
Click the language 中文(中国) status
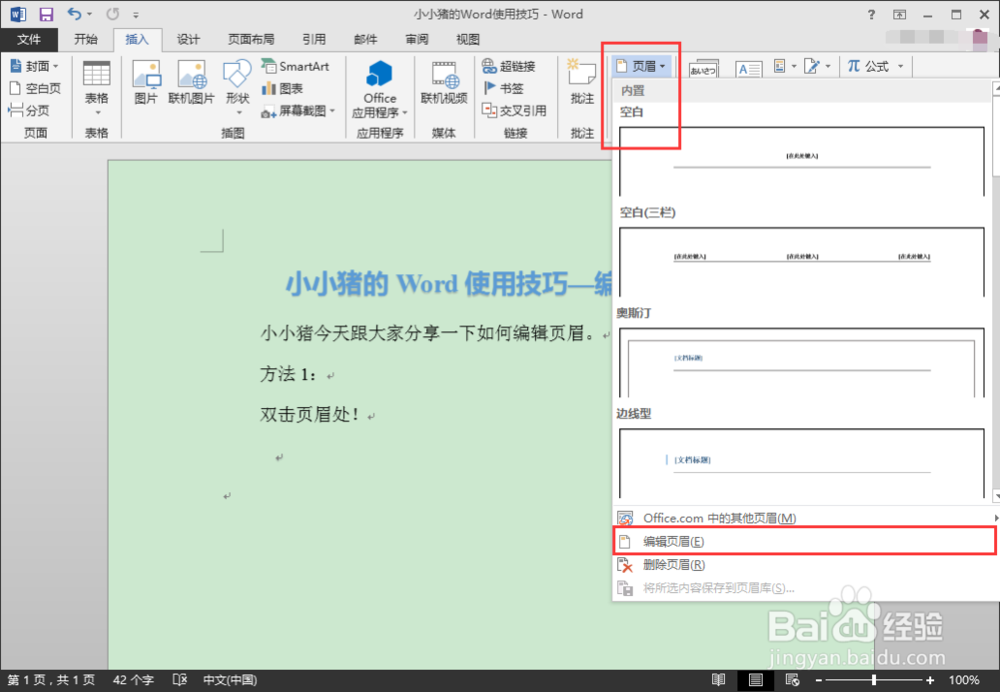pyautogui.click(x=230, y=680)
